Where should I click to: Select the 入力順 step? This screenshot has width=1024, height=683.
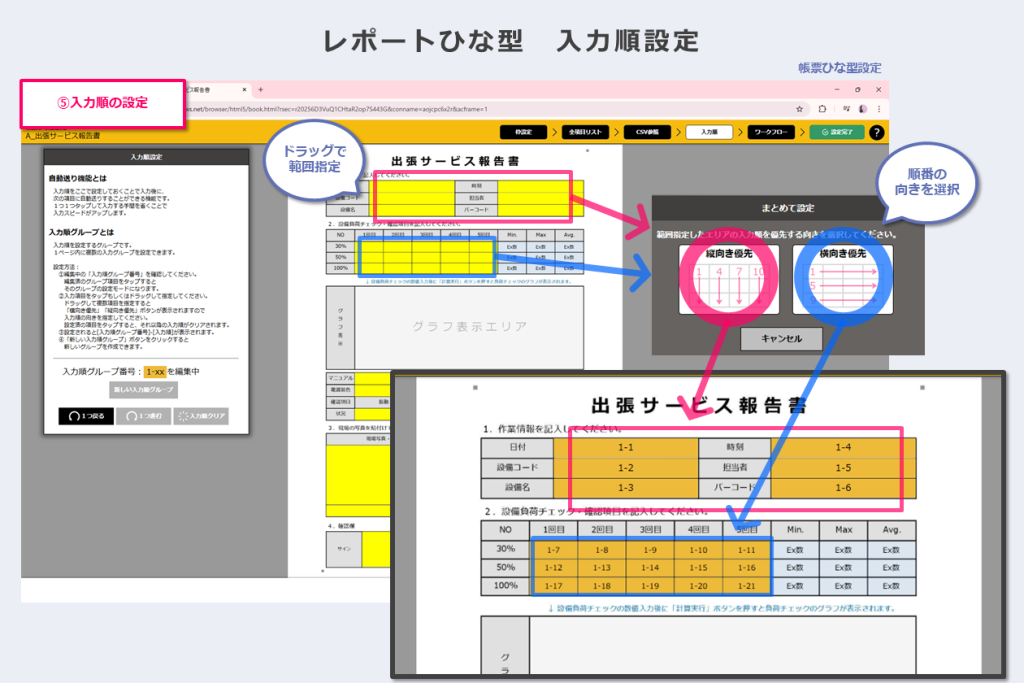click(x=709, y=132)
